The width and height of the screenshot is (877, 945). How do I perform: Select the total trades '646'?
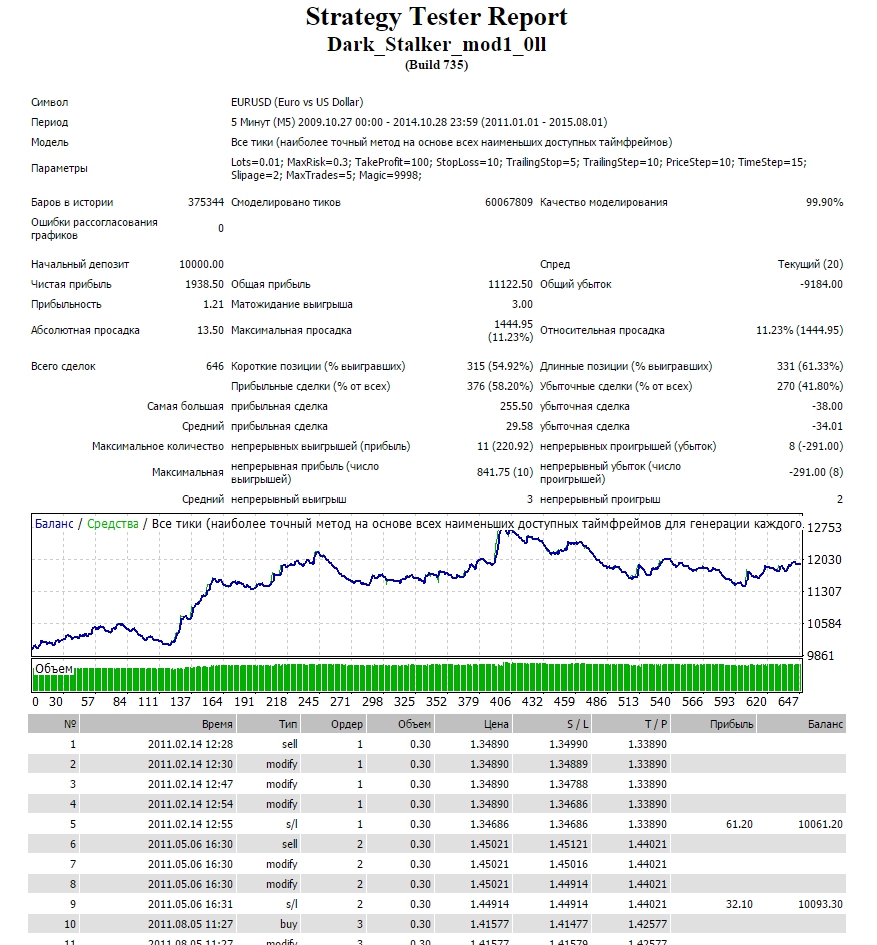coord(215,366)
